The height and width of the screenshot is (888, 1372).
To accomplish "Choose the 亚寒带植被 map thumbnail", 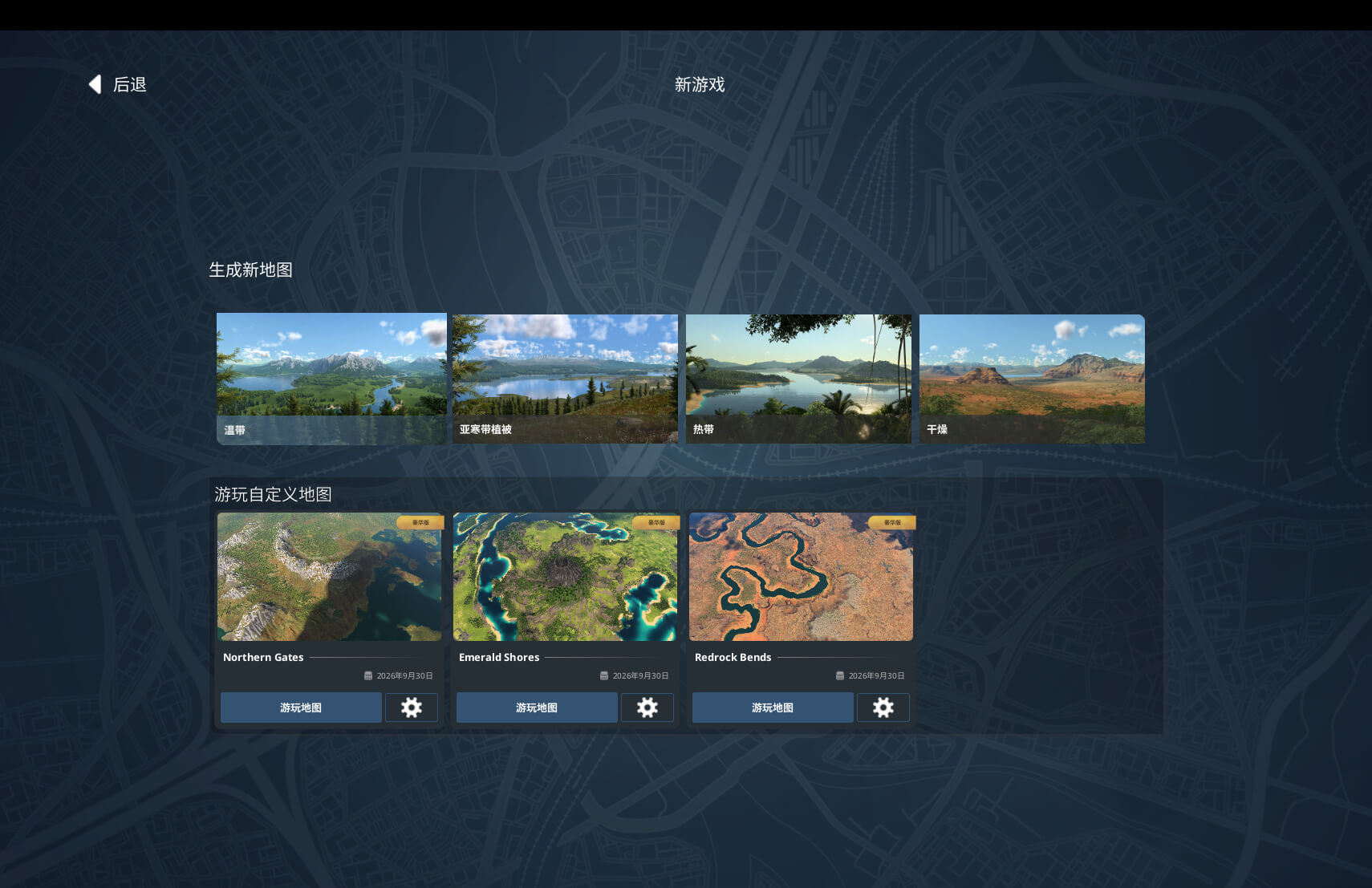I will (x=565, y=379).
